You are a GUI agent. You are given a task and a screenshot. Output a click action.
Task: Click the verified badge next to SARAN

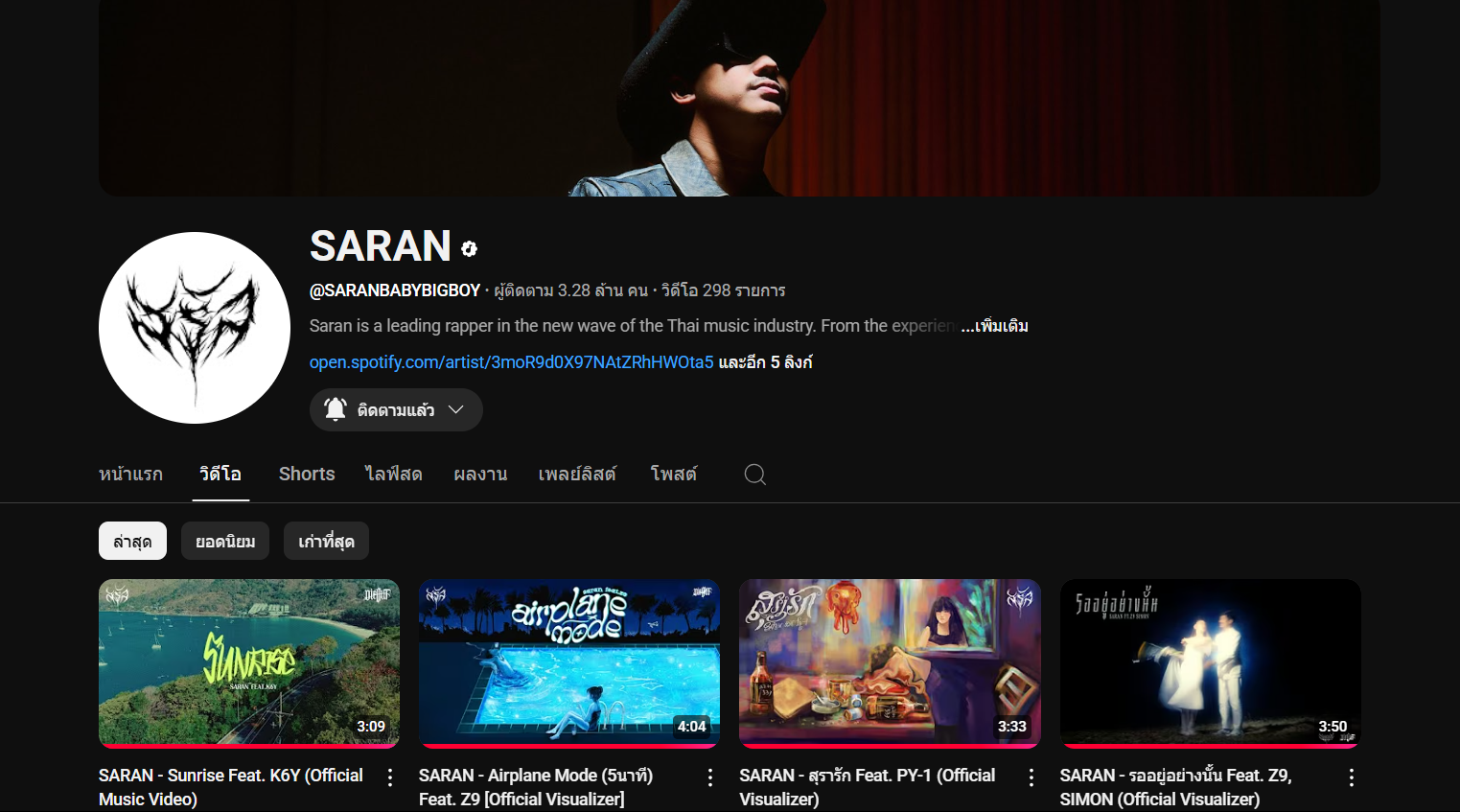pyautogui.click(x=469, y=249)
